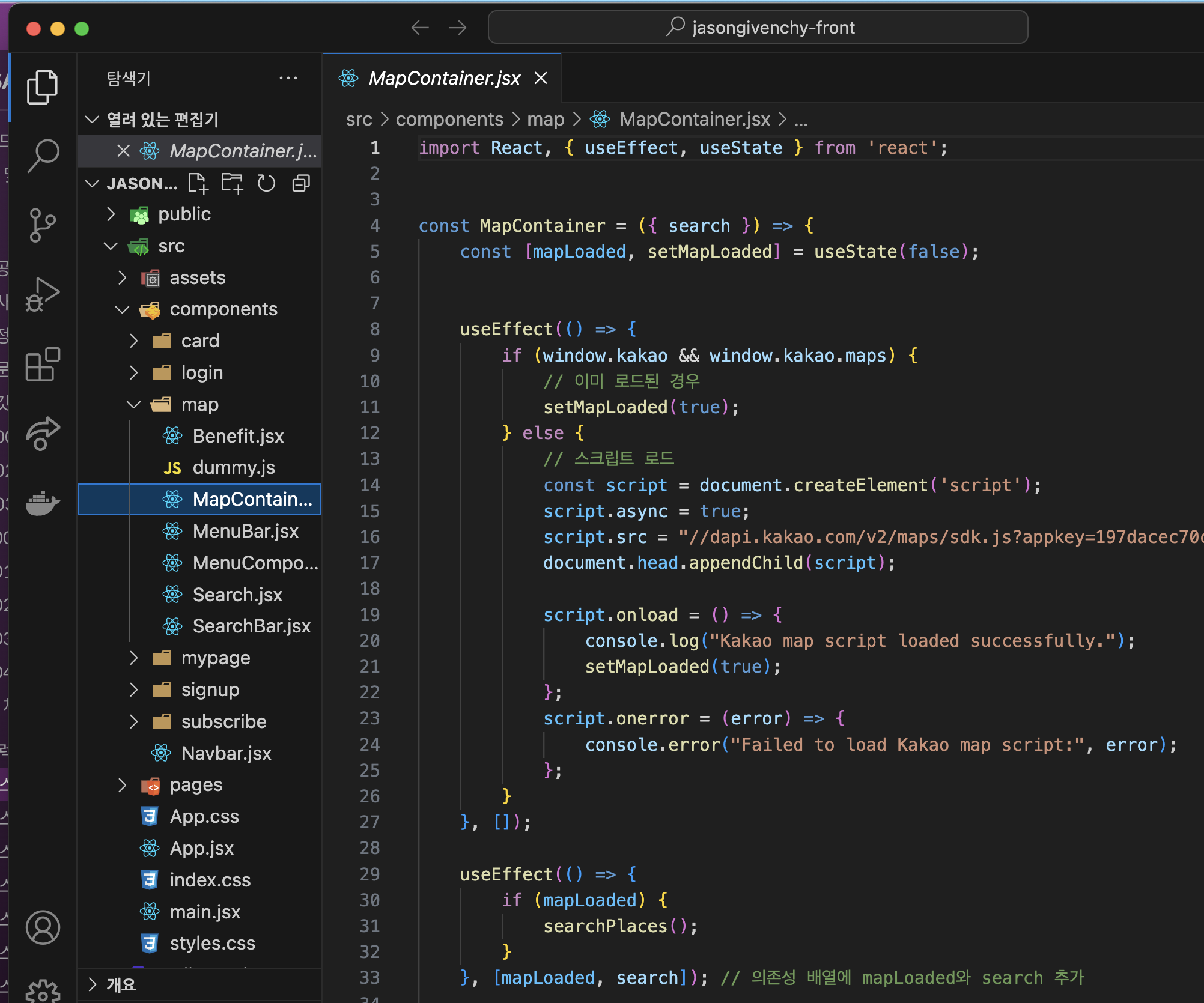Screen dimensions: 1204x1003
Task: Open the Extensions view
Action: point(43,365)
